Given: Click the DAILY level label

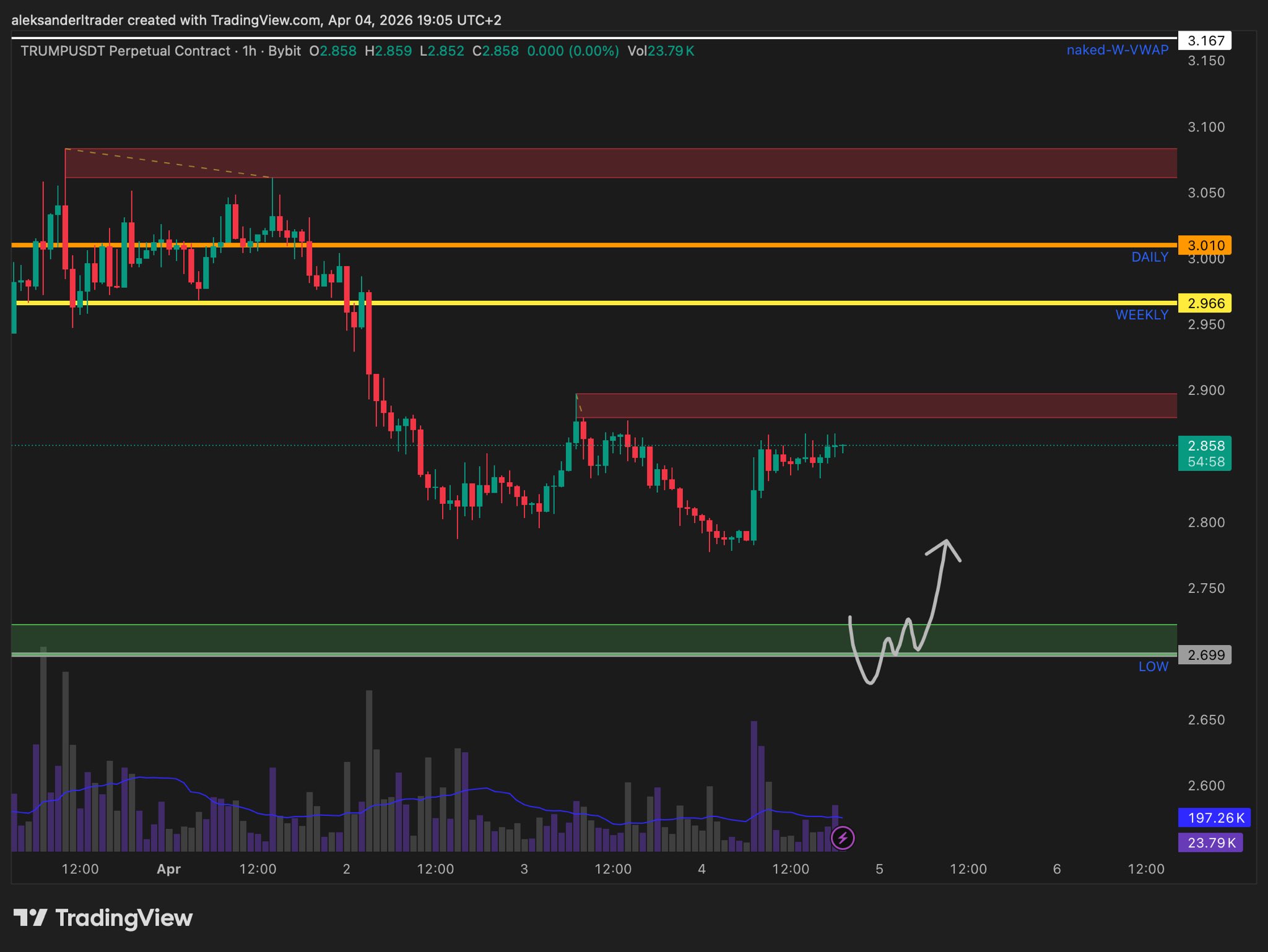Looking at the screenshot, I should click(x=1150, y=257).
